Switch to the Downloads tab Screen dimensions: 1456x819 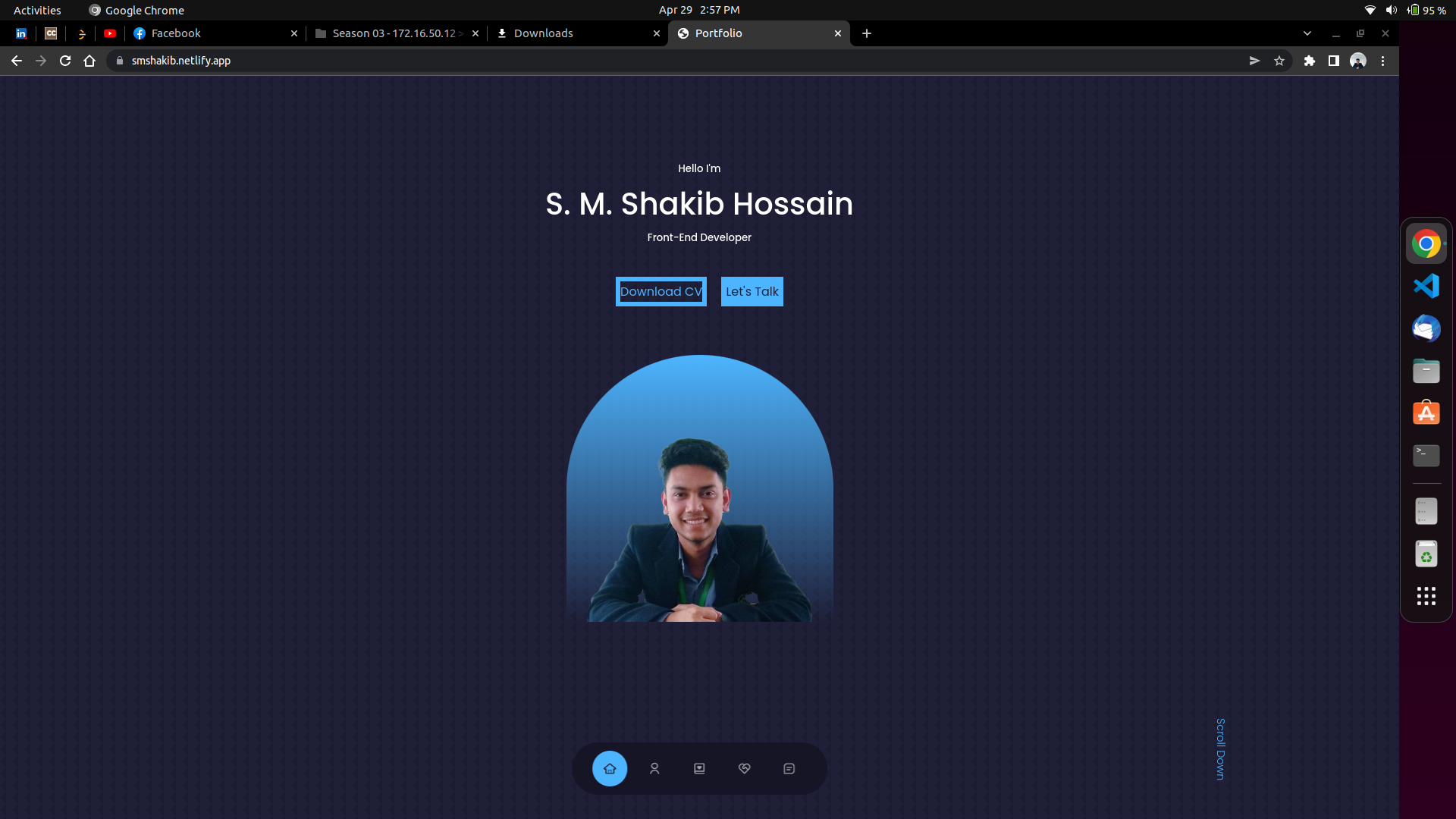[544, 33]
